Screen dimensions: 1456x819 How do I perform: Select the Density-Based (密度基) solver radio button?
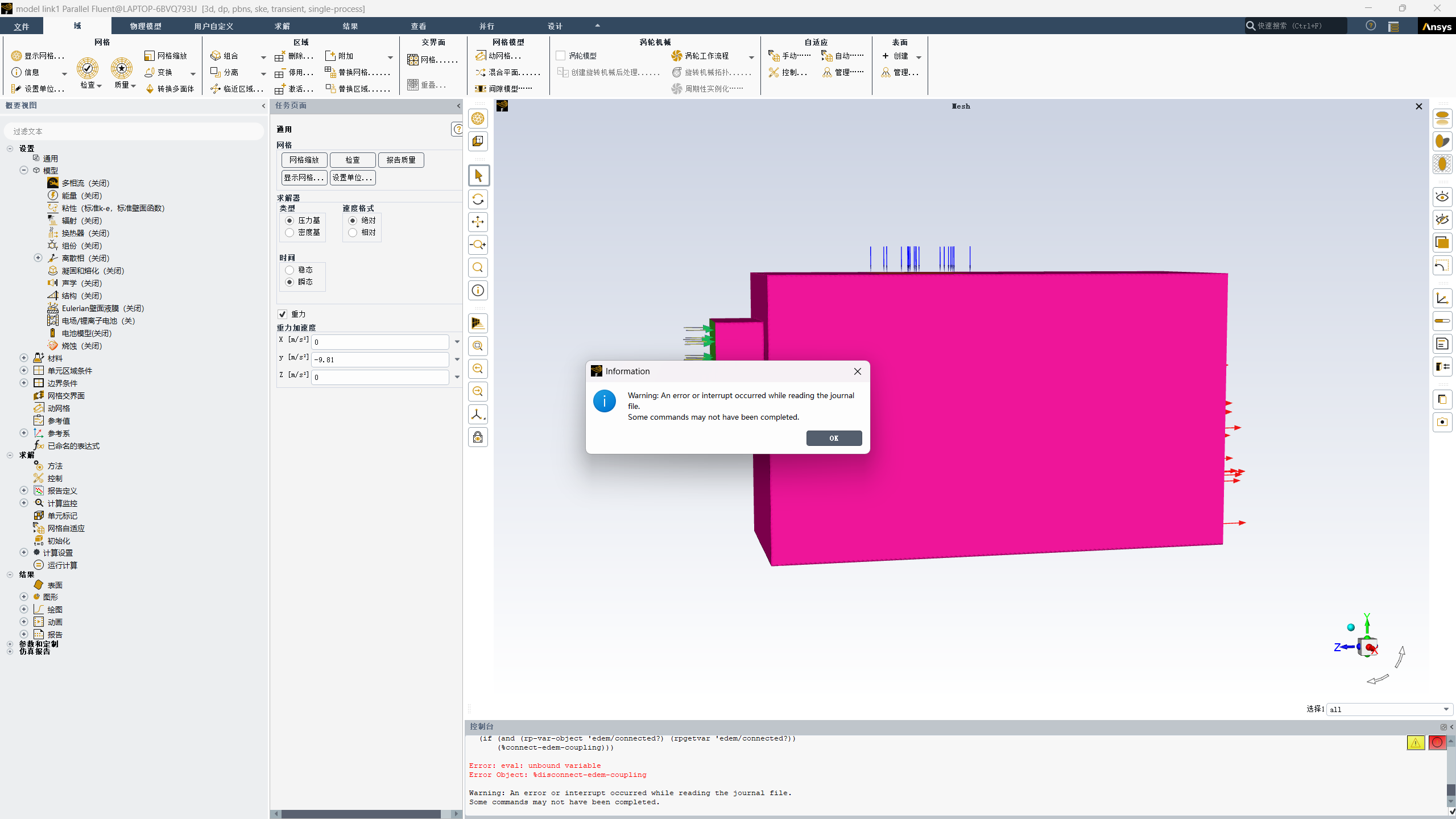pyautogui.click(x=290, y=232)
